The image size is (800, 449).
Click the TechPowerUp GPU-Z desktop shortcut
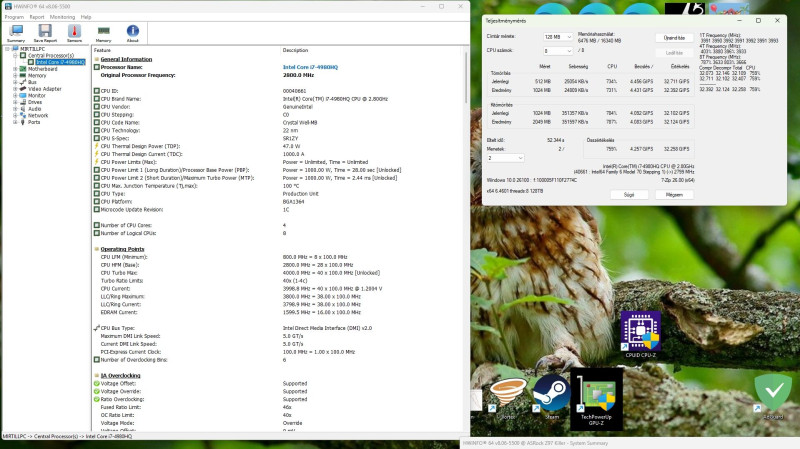click(596, 398)
